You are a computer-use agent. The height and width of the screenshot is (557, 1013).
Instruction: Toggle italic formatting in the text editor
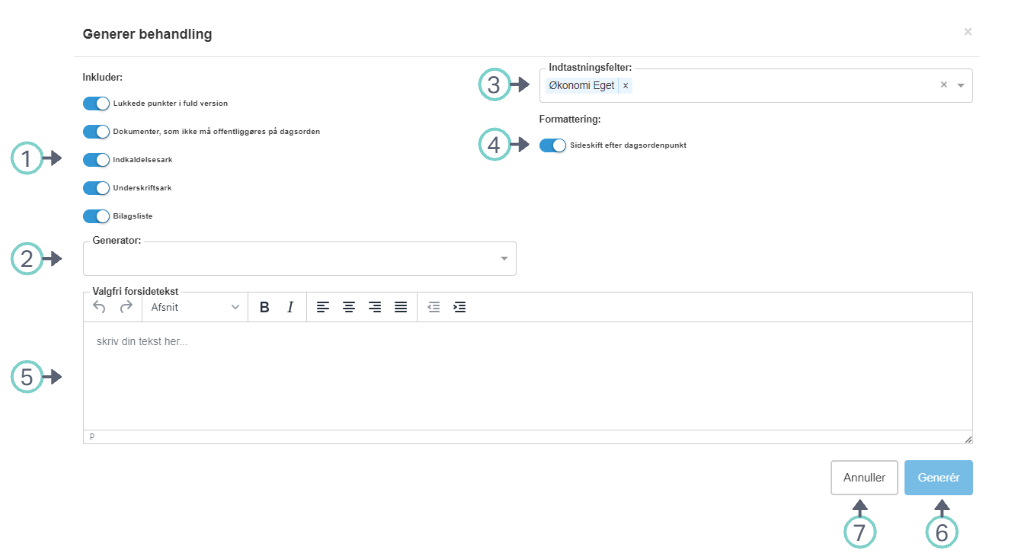(x=290, y=307)
